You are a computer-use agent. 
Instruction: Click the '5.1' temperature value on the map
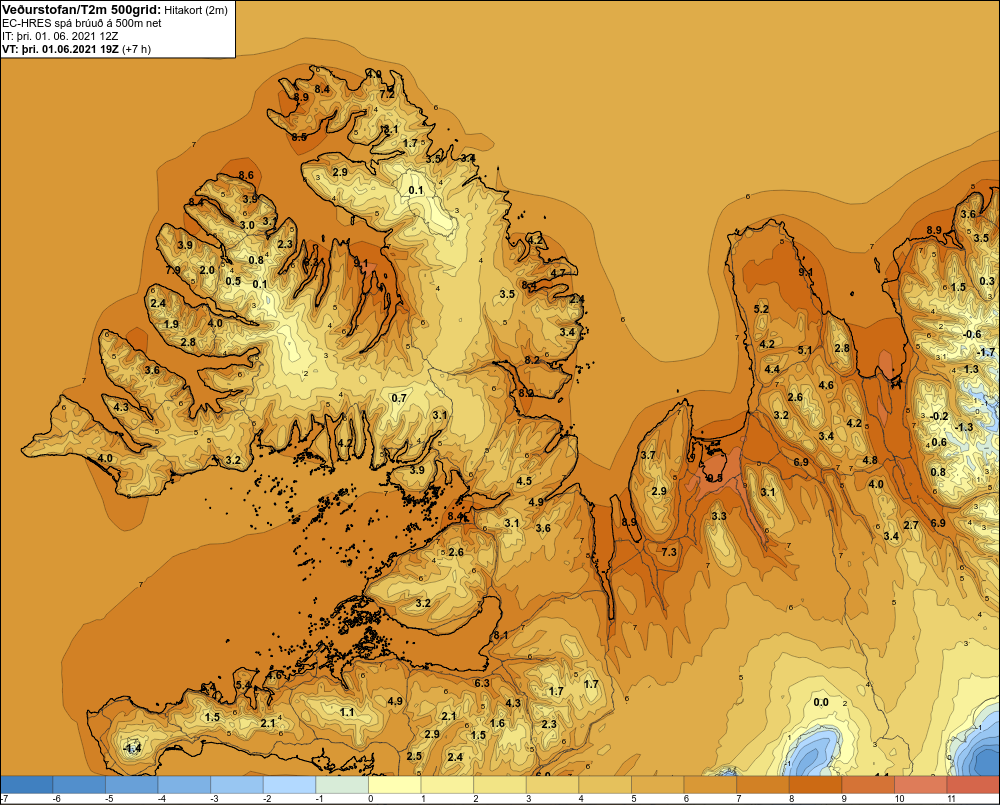tap(805, 350)
